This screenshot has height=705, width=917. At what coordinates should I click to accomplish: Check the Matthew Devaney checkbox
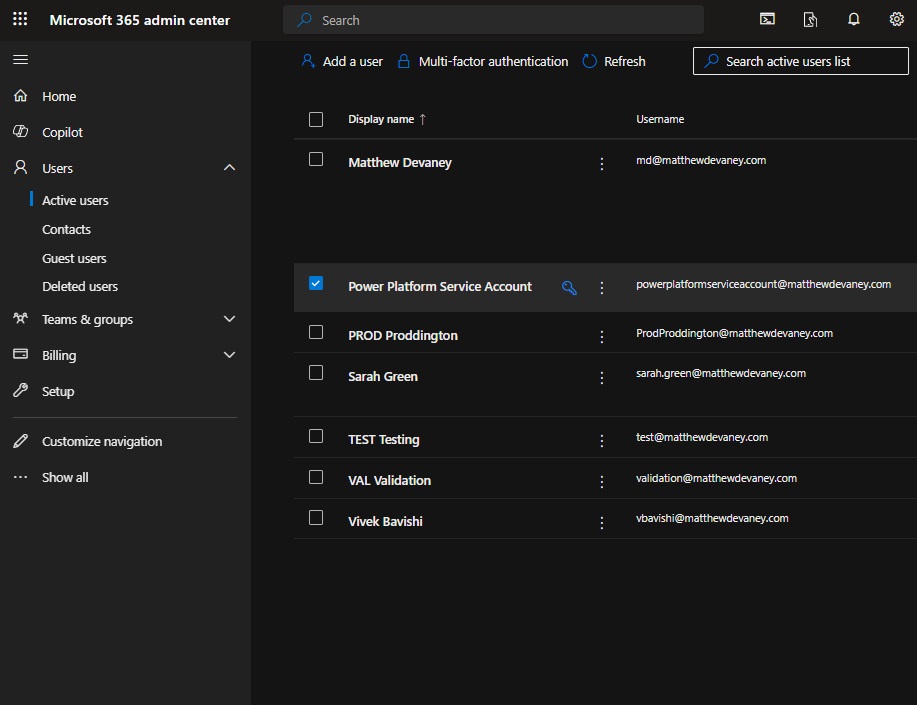pos(316,159)
